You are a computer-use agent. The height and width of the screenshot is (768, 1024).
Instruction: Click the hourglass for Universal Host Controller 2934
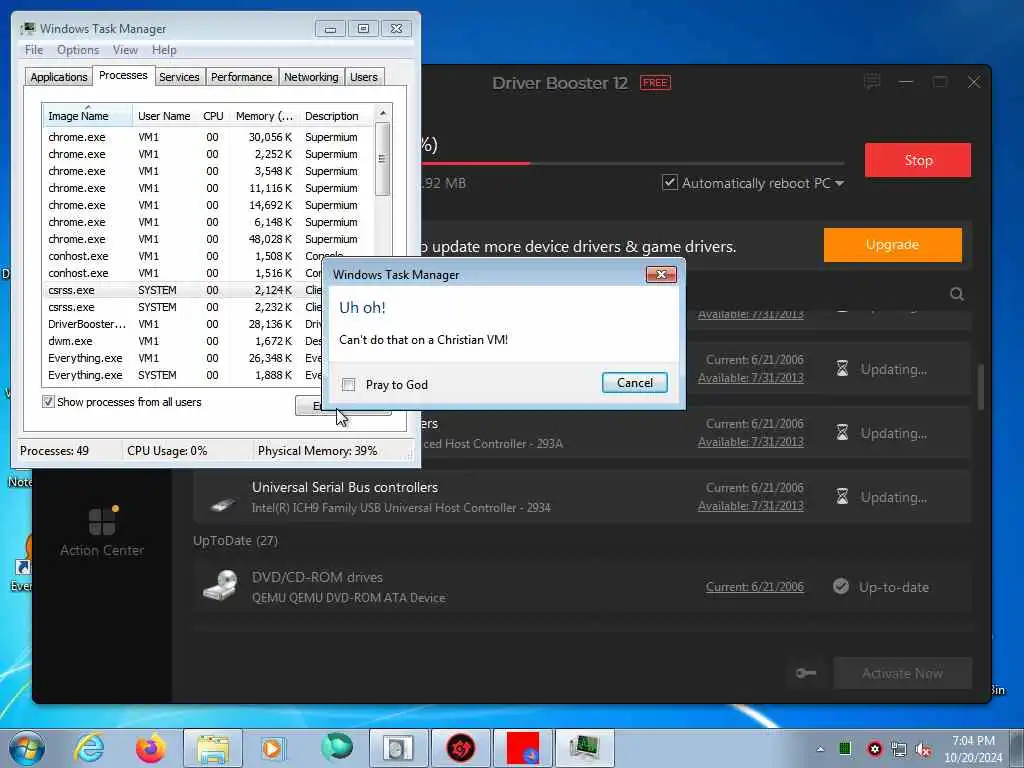842,497
